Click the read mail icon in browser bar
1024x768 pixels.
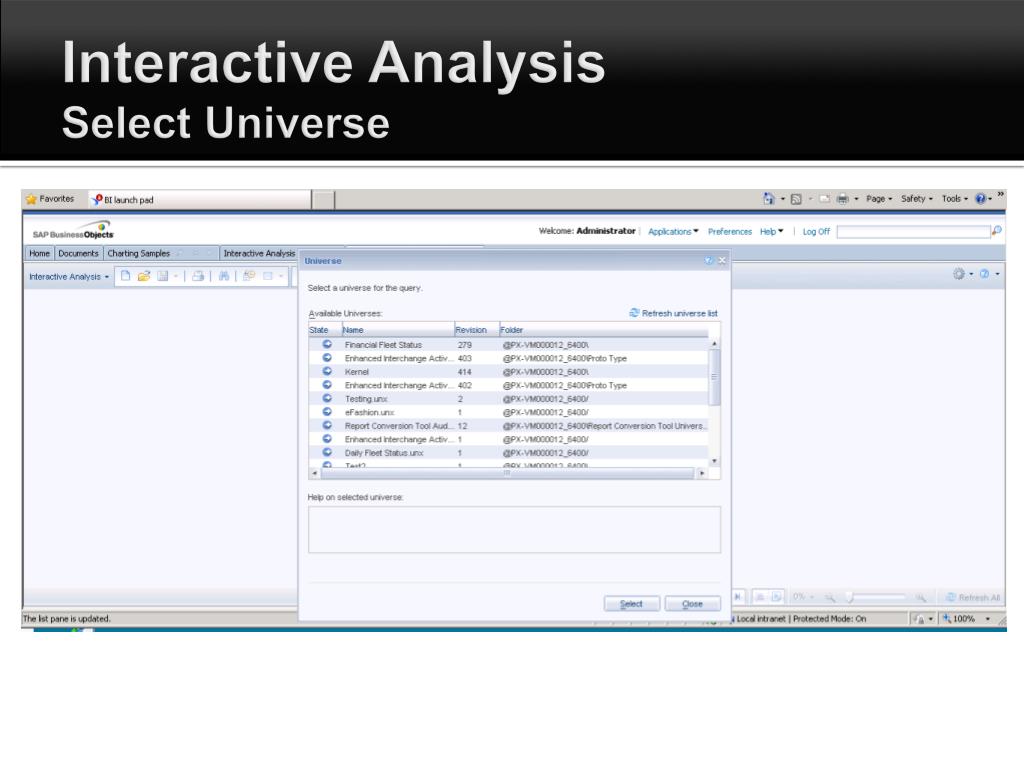point(825,199)
